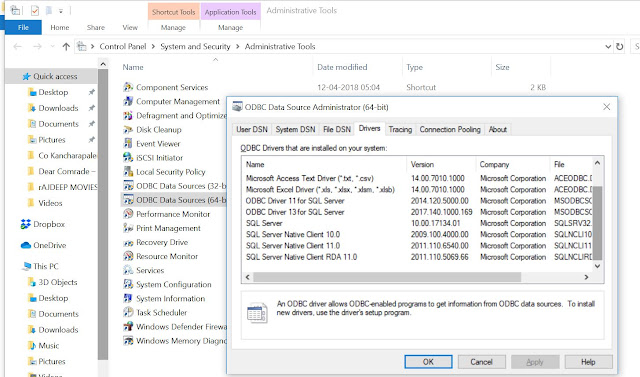Image resolution: width=640 pixels, height=377 pixels.
Task: Select ODBC Data Sources (32-bit) icon
Action: [x=128, y=186]
